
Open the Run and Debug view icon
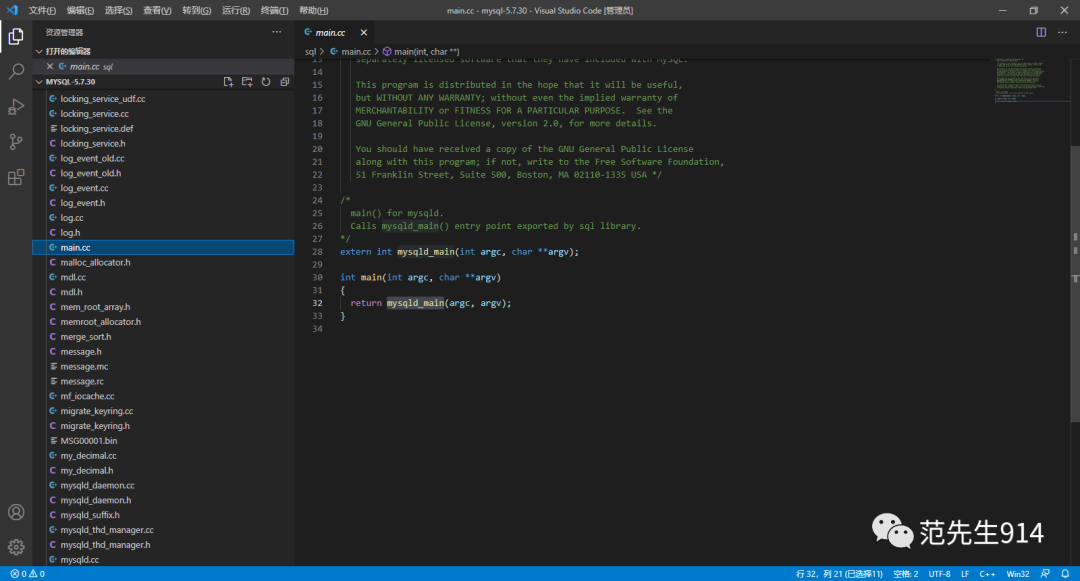[x=16, y=106]
